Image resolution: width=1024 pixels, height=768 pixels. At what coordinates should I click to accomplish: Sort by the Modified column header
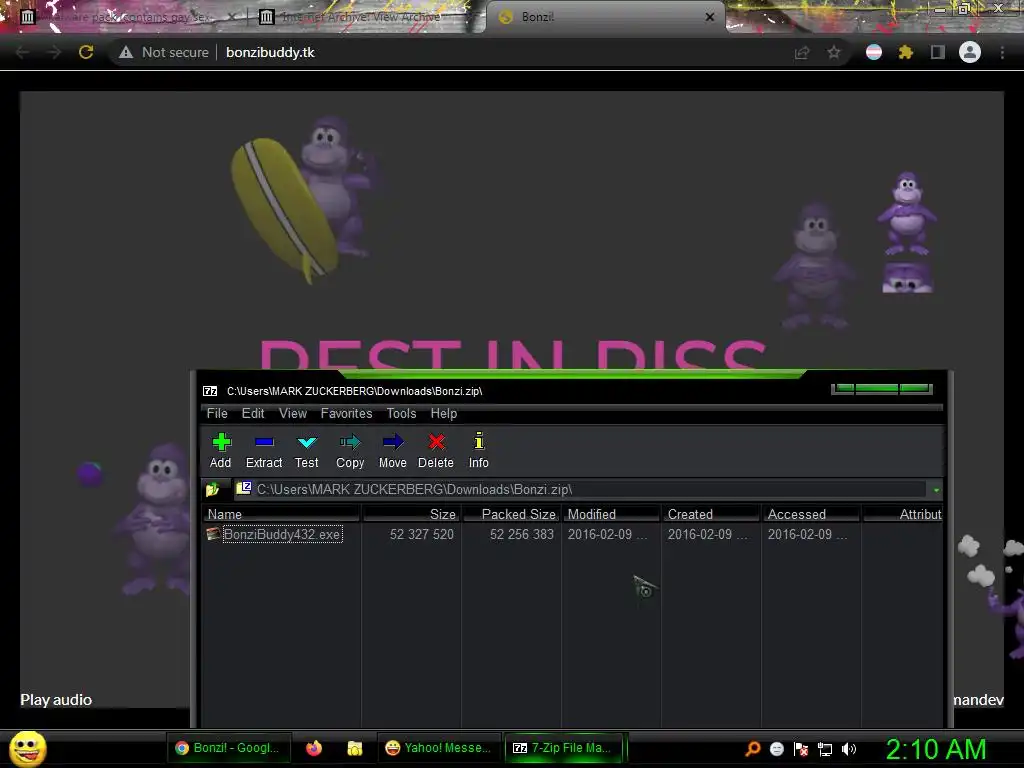tap(611, 514)
